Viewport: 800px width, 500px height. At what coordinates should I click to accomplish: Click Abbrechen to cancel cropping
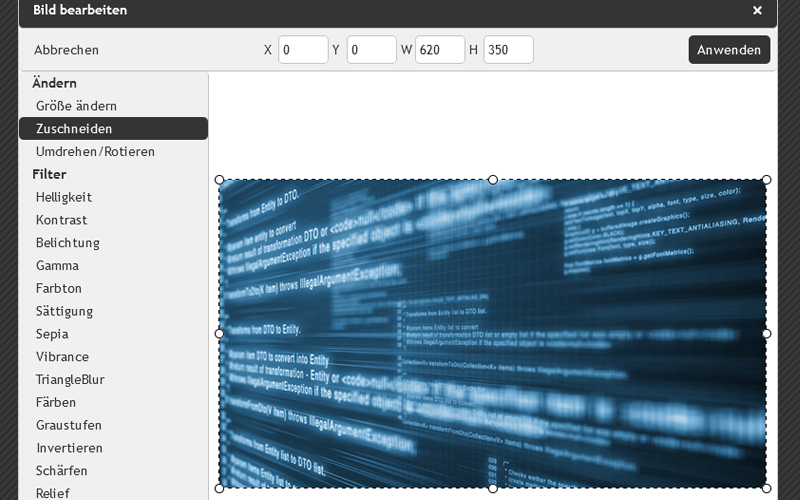pyautogui.click(x=66, y=50)
